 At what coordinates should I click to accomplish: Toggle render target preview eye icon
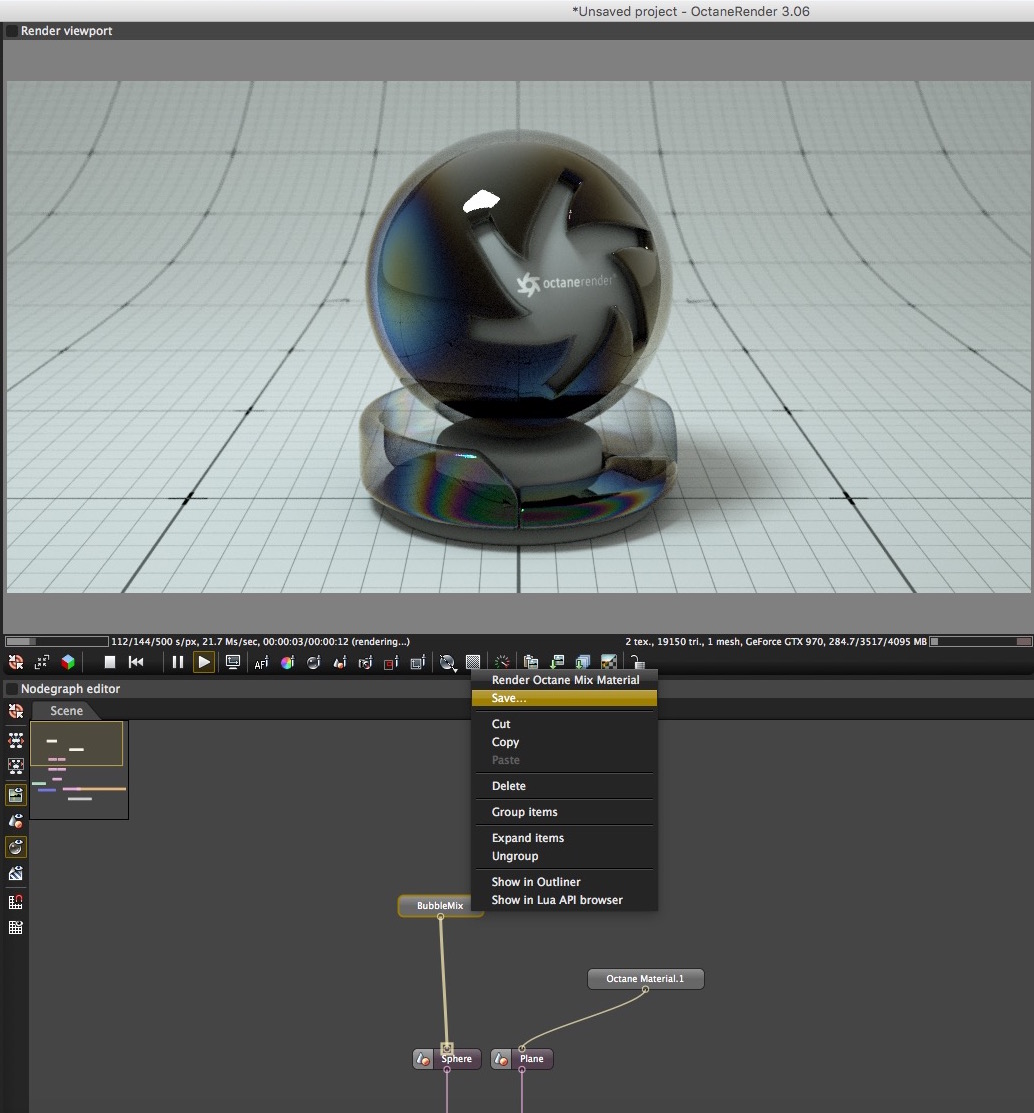(16, 795)
